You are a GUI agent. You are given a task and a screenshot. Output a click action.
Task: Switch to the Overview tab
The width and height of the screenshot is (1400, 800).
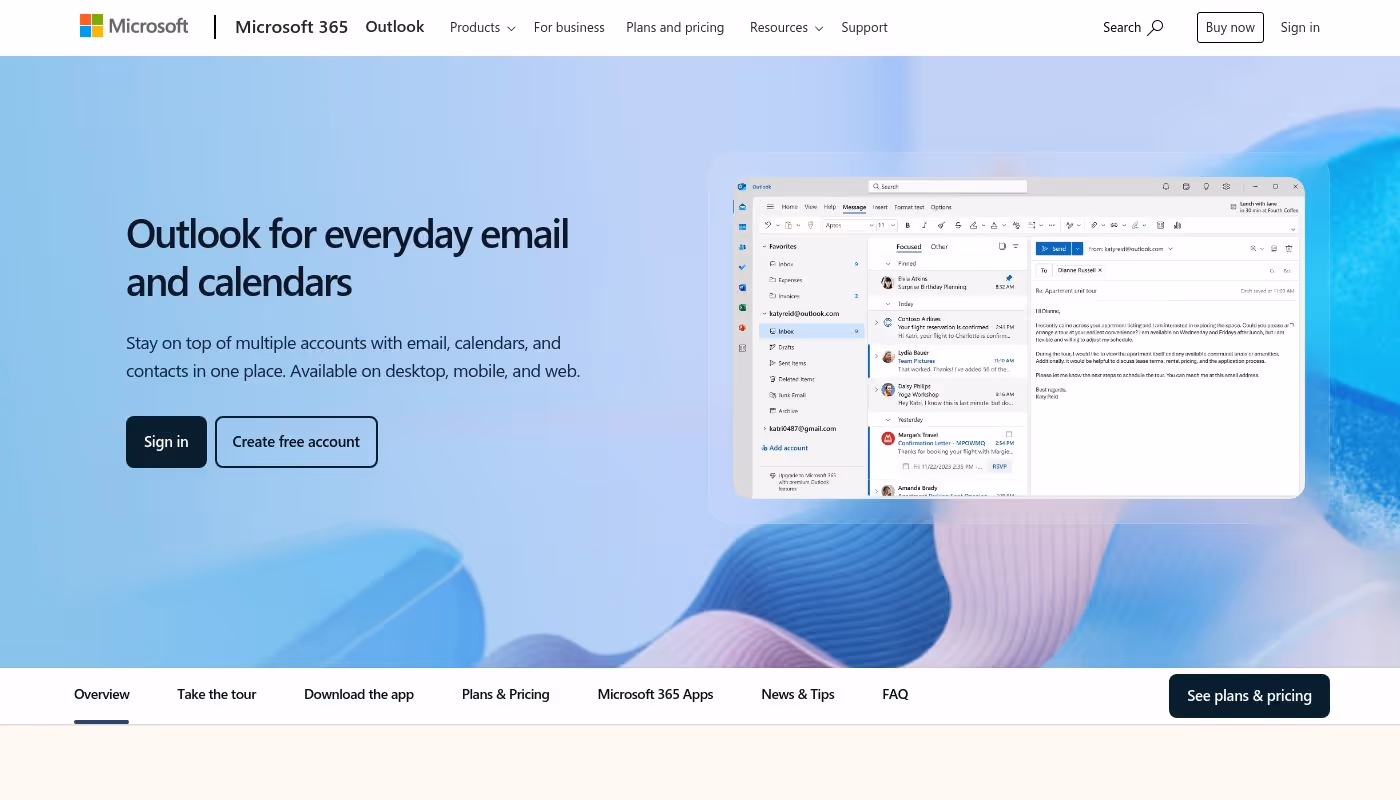102,694
